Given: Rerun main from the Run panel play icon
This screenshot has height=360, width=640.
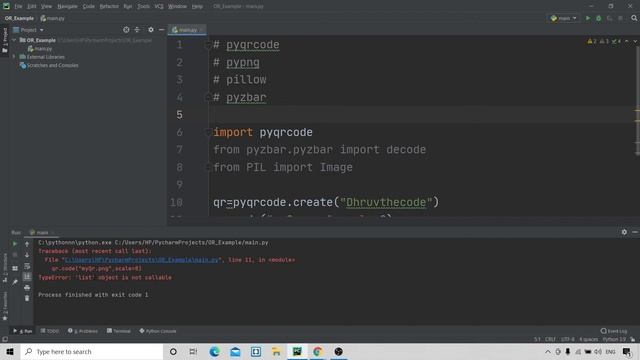Looking at the screenshot, I should [15, 244].
